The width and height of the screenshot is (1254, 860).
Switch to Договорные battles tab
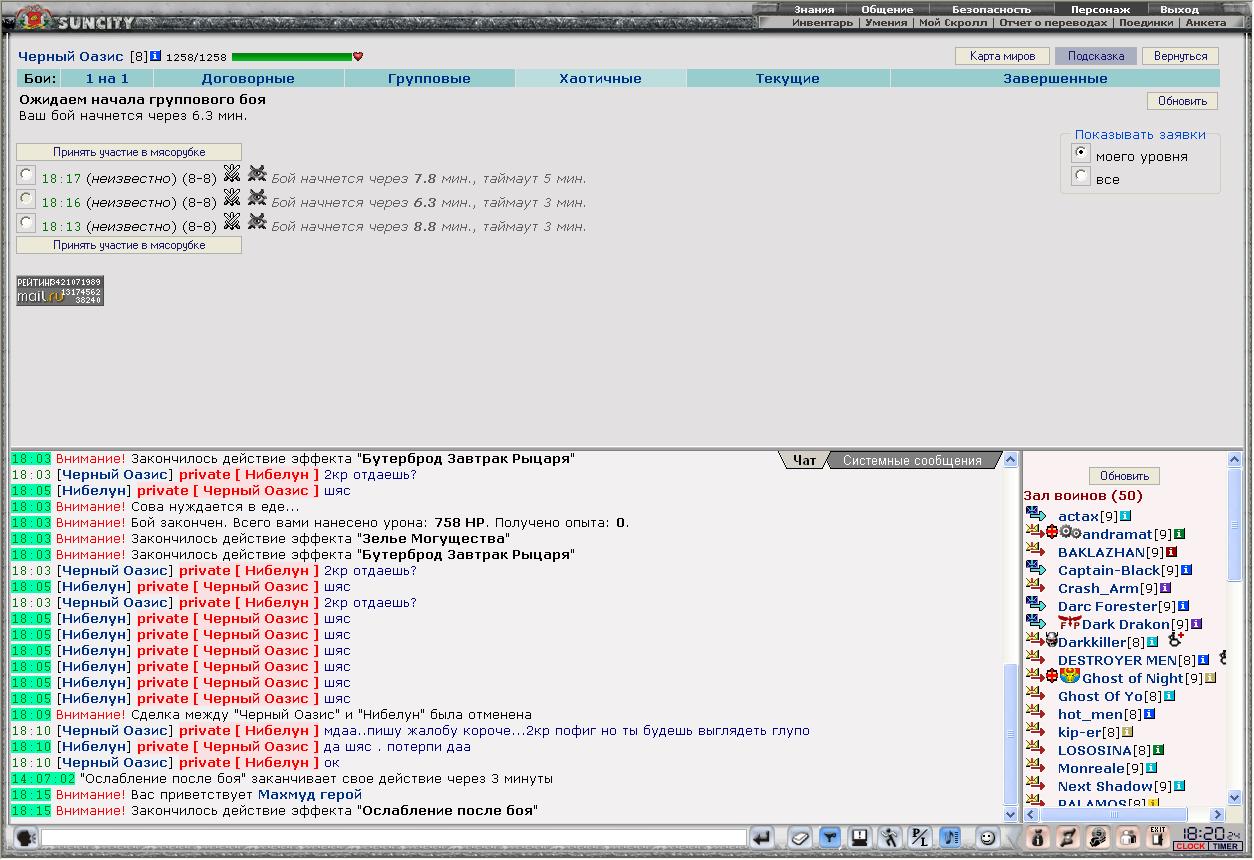[x=248, y=78]
